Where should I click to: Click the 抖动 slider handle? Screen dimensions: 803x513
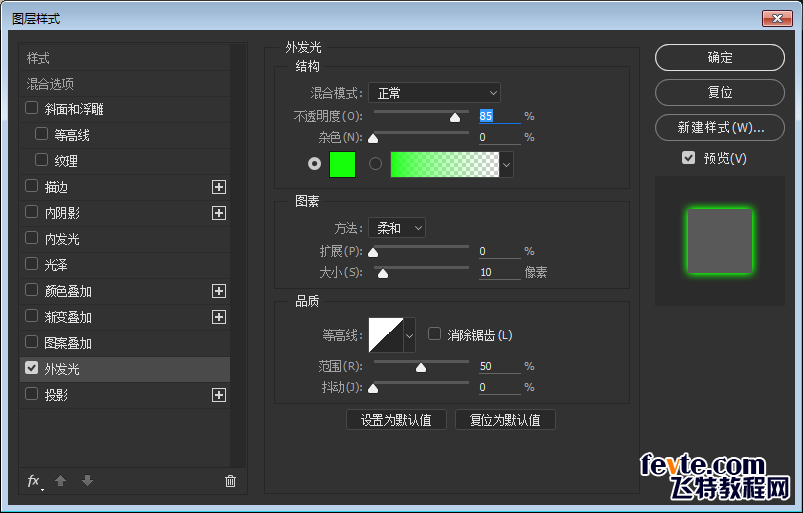click(373, 389)
